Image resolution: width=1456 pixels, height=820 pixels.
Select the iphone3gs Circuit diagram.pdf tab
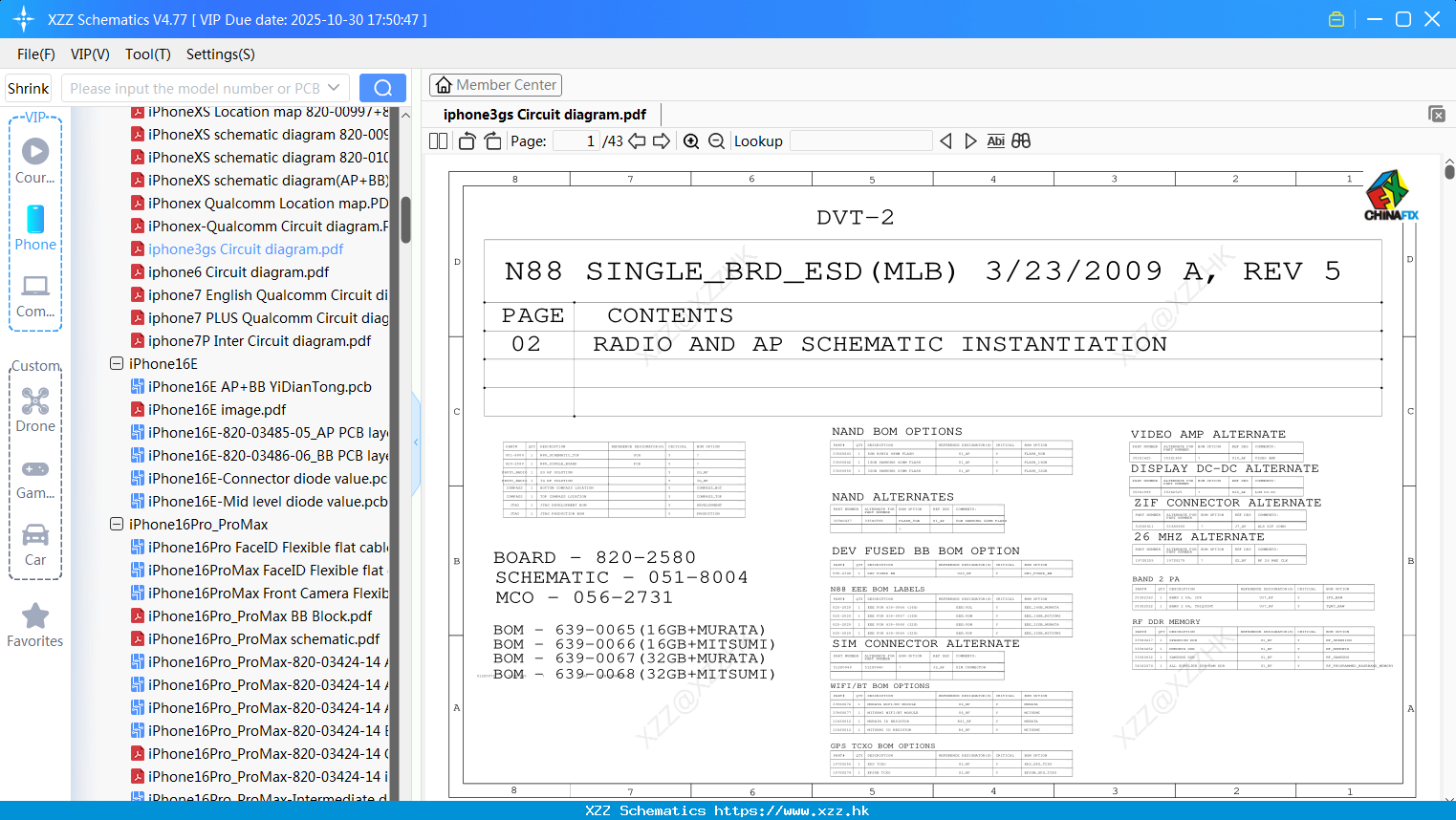[545, 114]
